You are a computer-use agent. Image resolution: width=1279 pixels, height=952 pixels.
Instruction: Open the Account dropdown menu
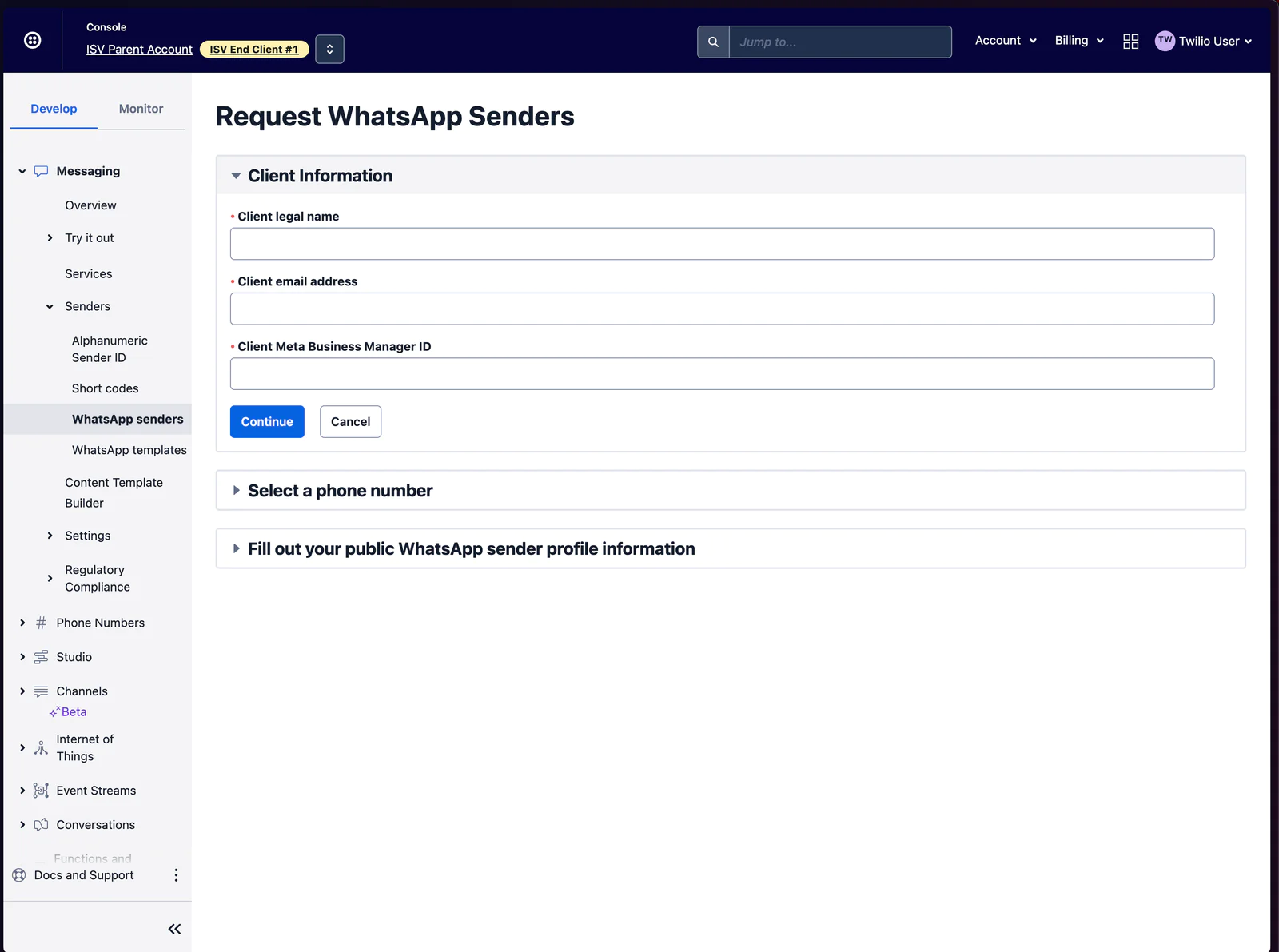click(1005, 41)
